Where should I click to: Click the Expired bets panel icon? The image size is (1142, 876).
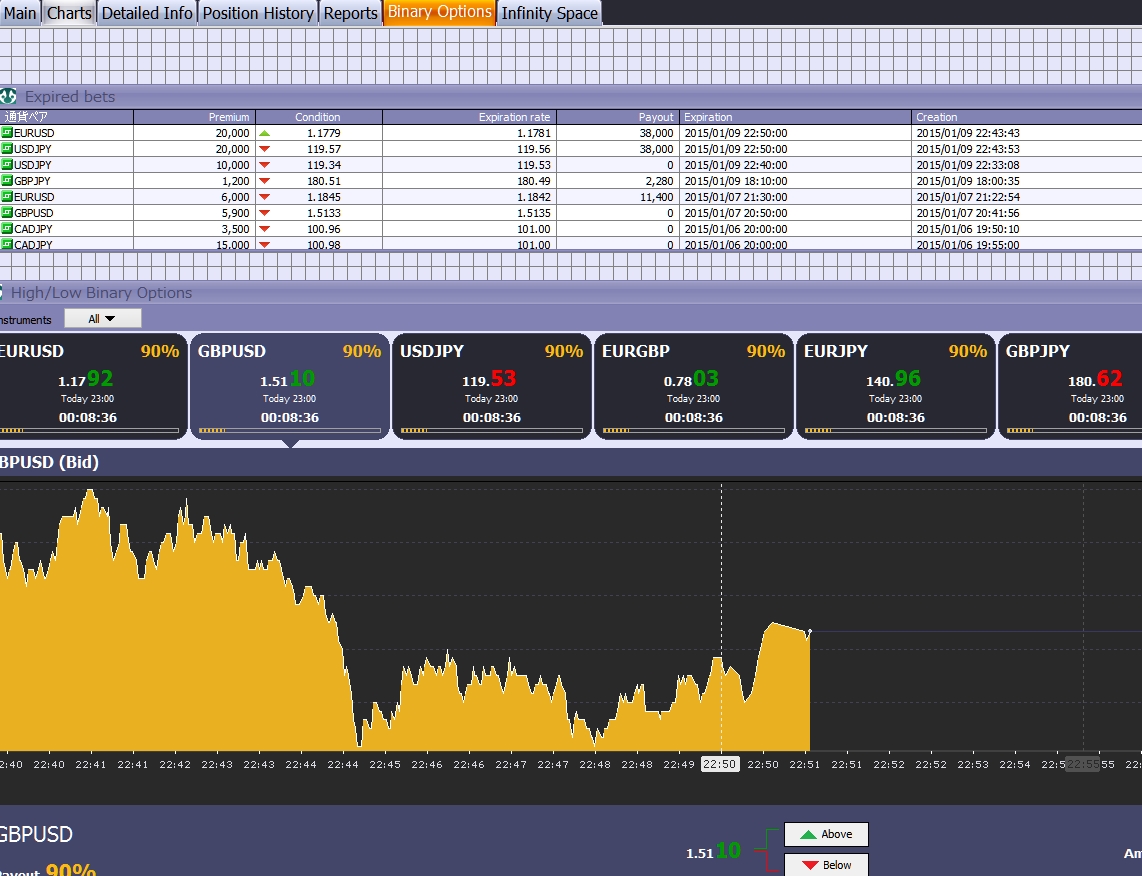coord(8,96)
